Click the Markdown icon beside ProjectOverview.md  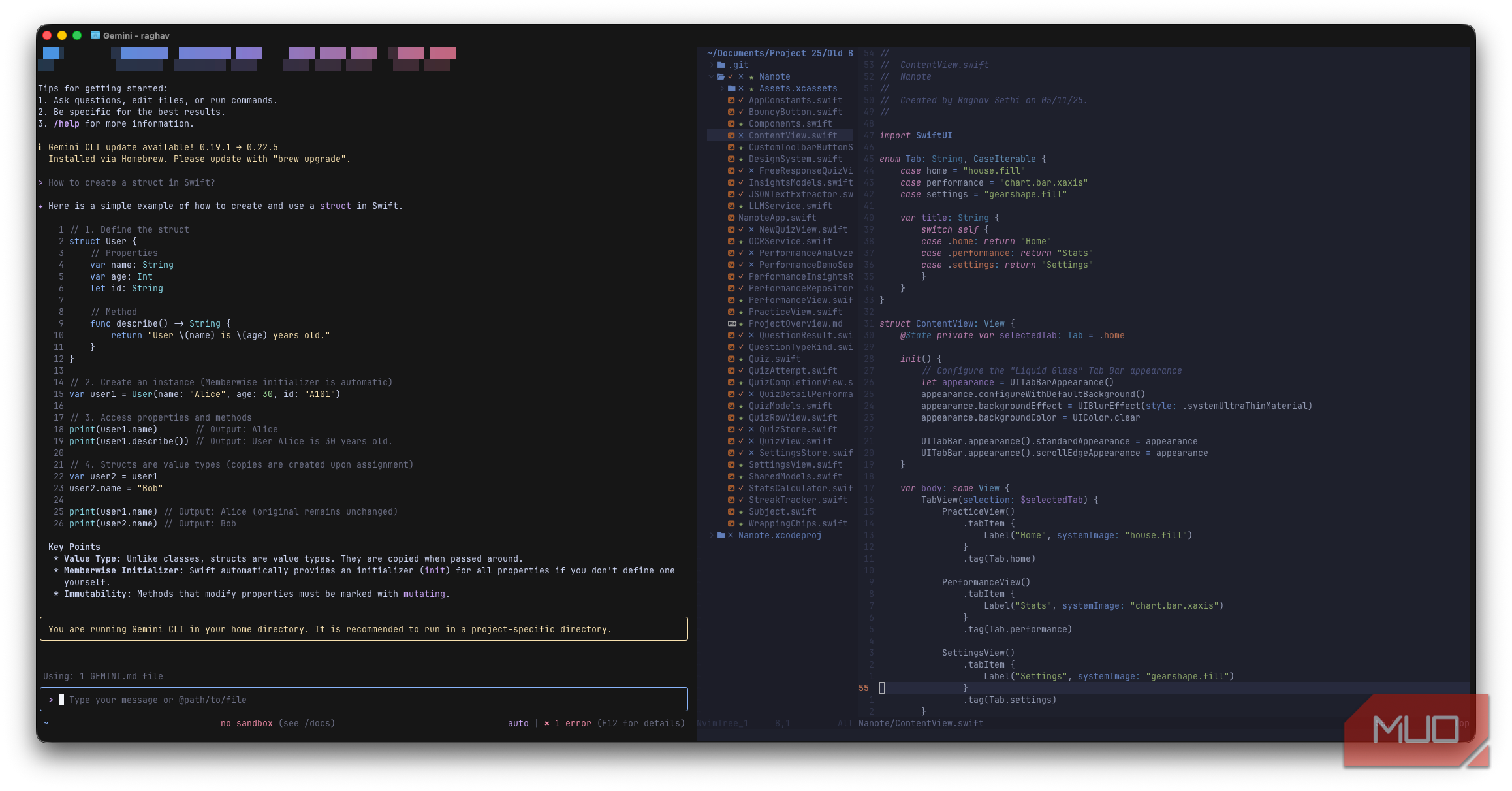[732, 324]
